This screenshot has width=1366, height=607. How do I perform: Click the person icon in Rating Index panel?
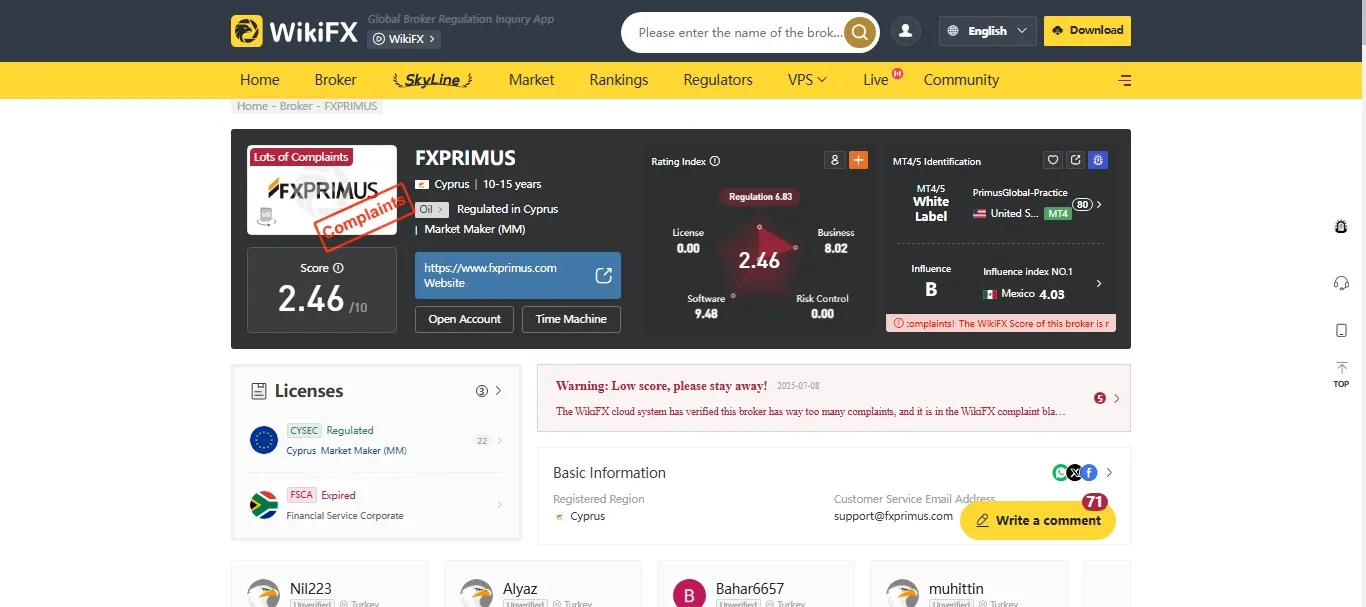835,160
